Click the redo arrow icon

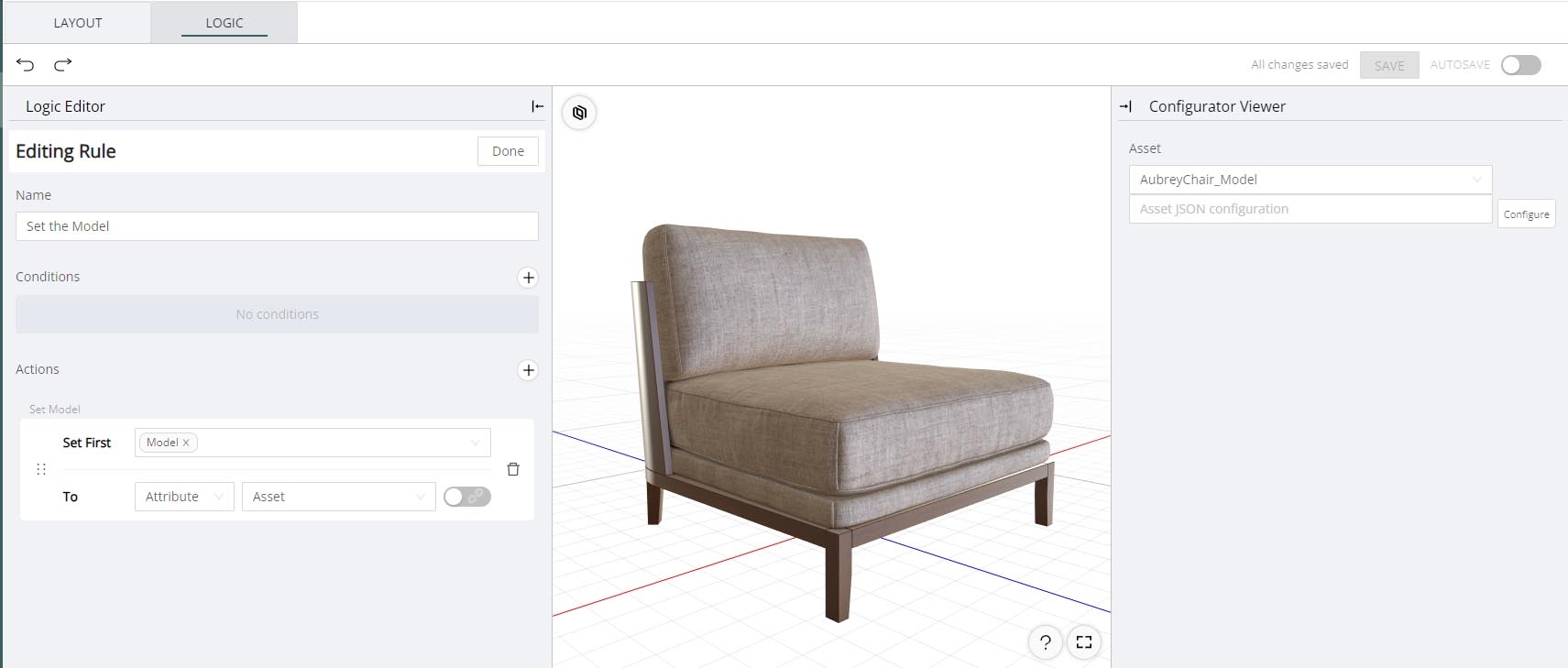click(x=62, y=64)
